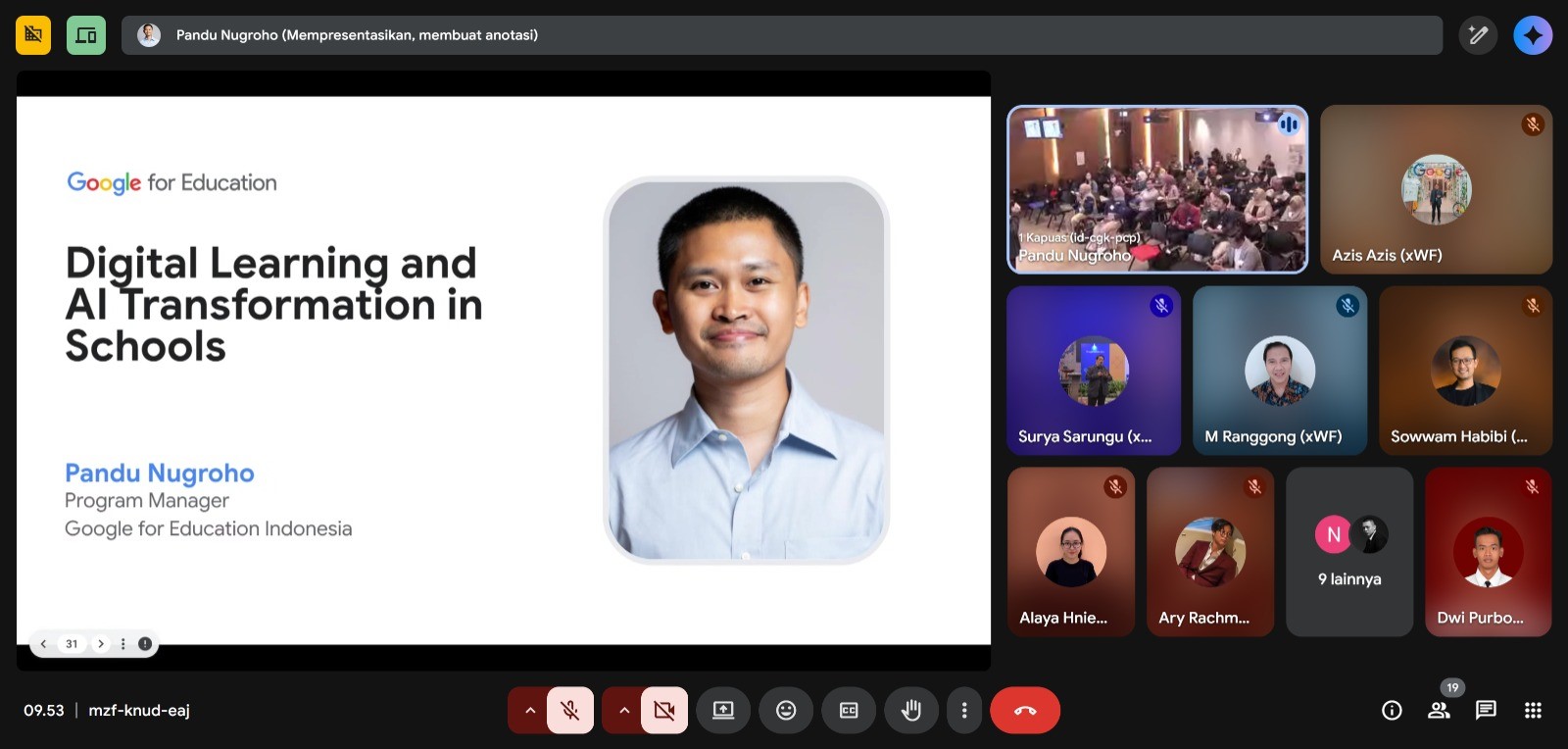Click the muted mic icon on Dwi Purbo tile

[1533, 487]
